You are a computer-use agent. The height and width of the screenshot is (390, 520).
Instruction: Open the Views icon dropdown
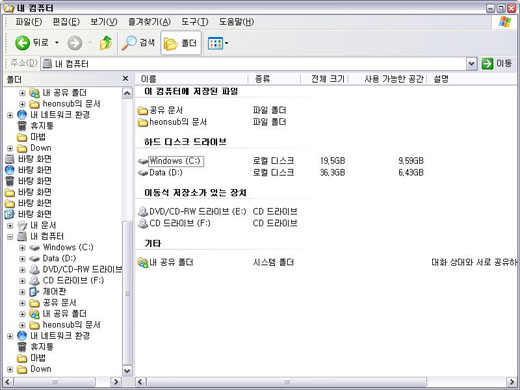(218, 43)
